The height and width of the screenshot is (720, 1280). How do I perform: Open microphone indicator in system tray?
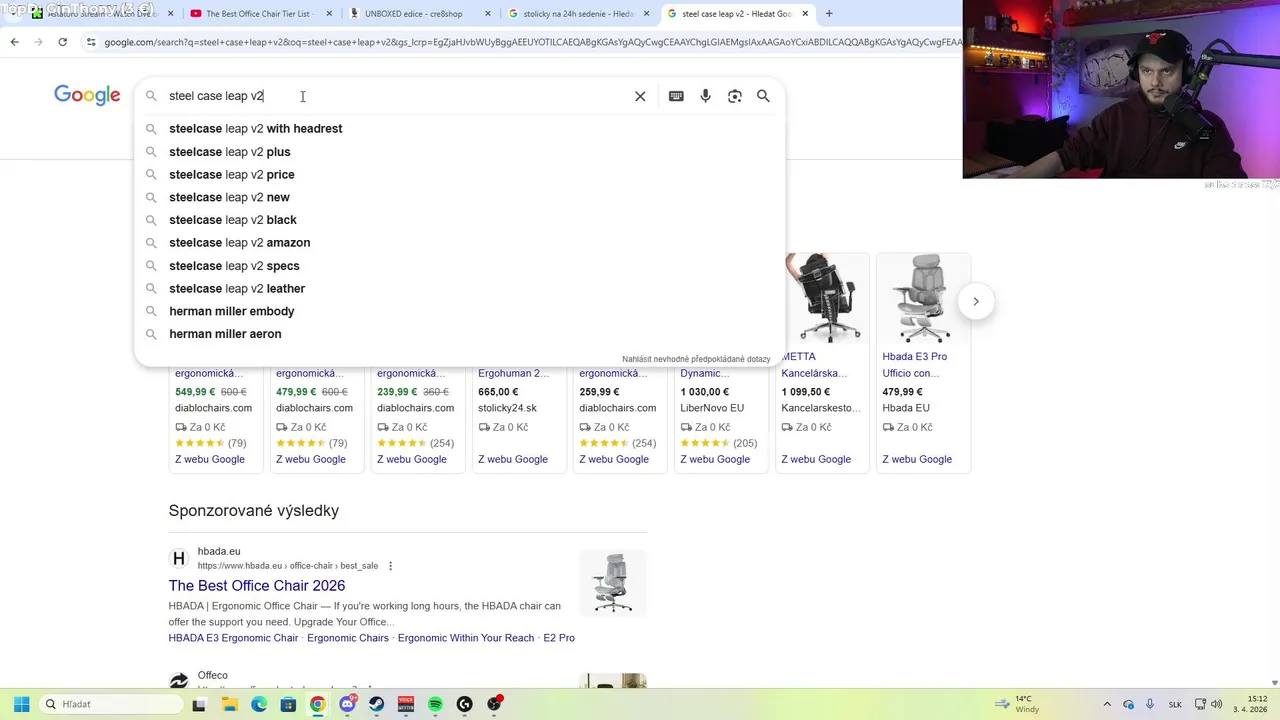pyautogui.click(x=1150, y=704)
